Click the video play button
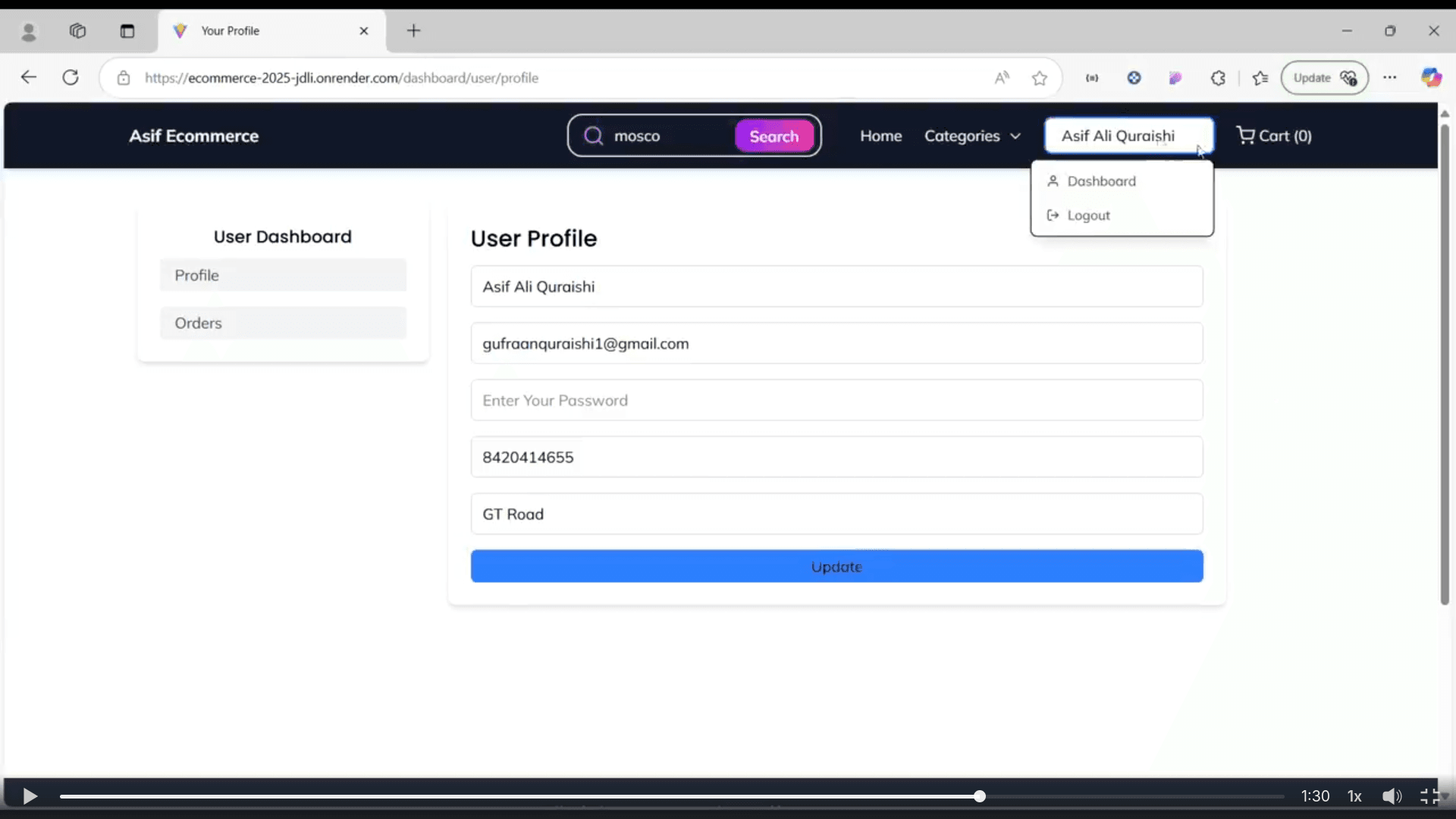The width and height of the screenshot is (1456, 819). [30, 796]
